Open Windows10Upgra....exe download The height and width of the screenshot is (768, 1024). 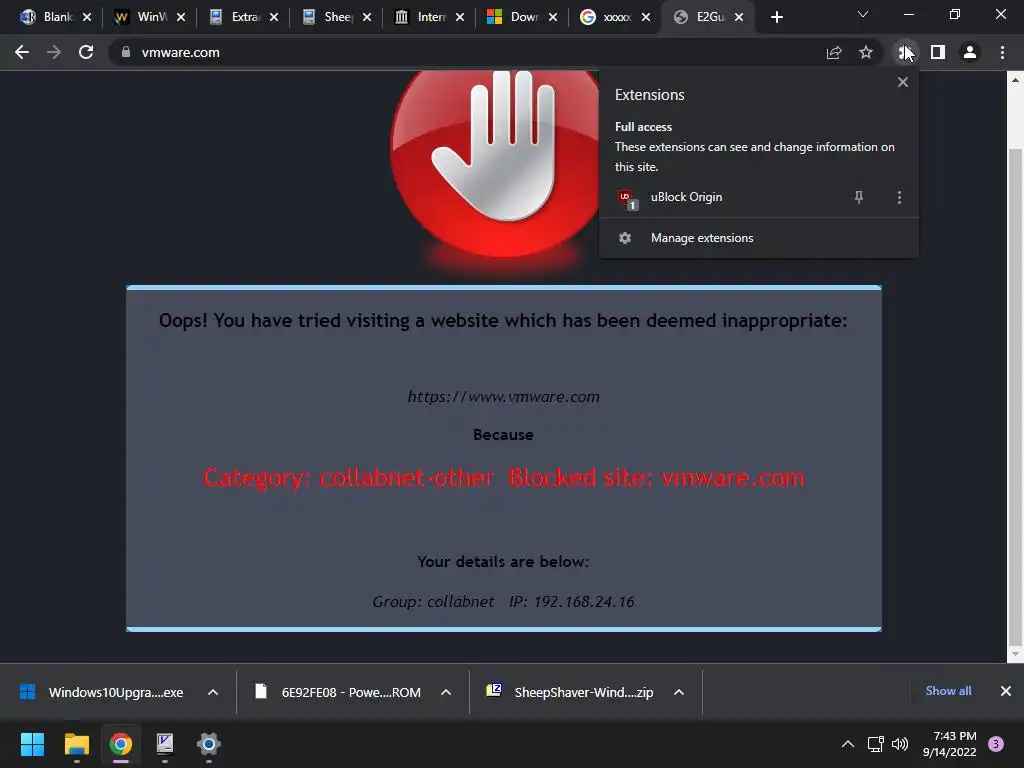point(102,692)
